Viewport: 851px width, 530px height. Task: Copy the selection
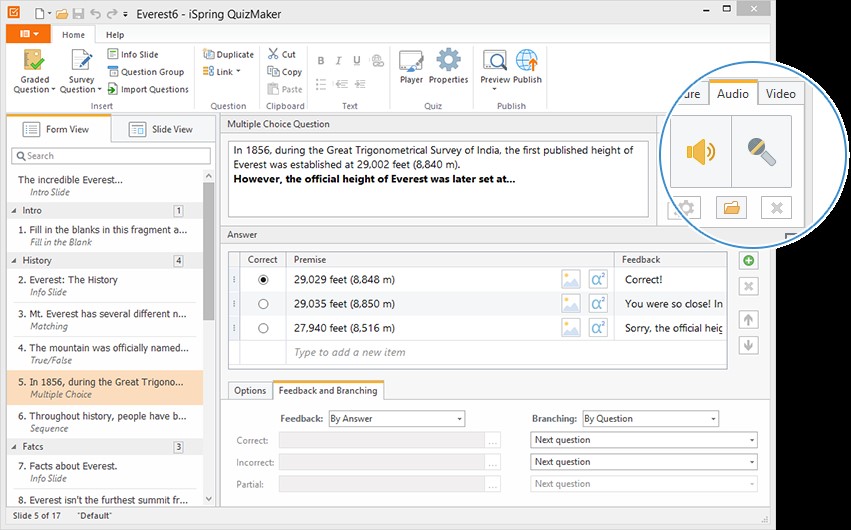click(x=284, y=72)
